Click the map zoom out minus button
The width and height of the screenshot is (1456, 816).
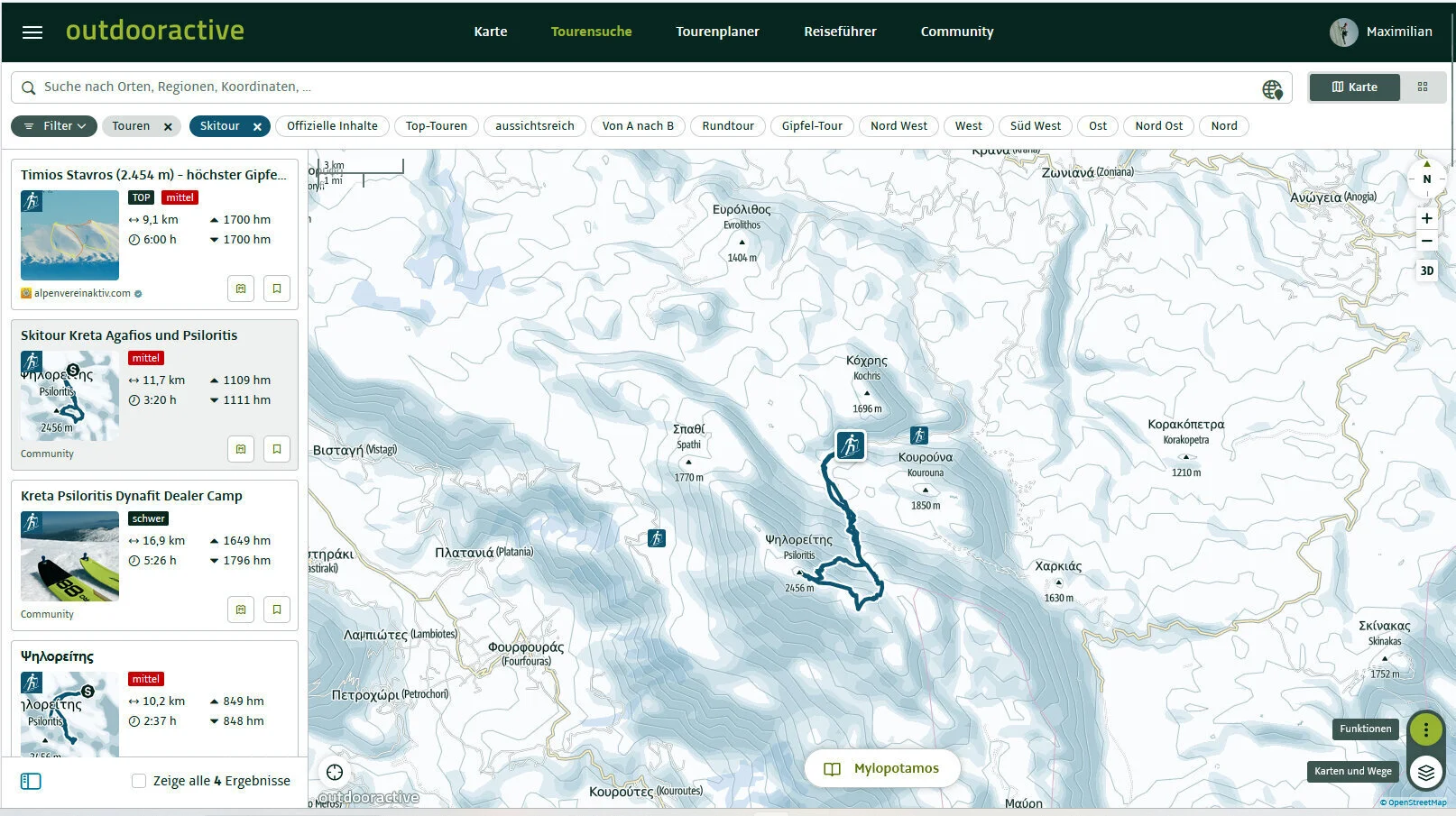(1426, 241)
